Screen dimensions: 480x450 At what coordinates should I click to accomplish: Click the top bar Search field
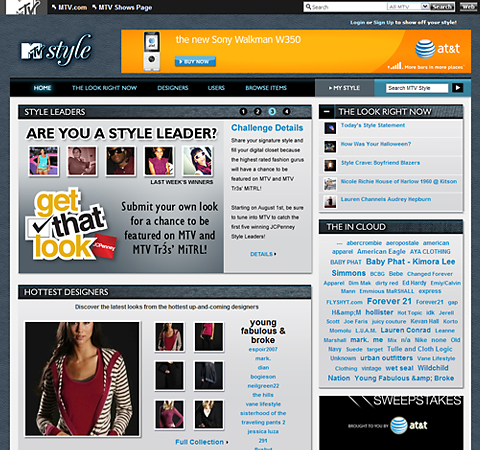click(x=345, y=7)
